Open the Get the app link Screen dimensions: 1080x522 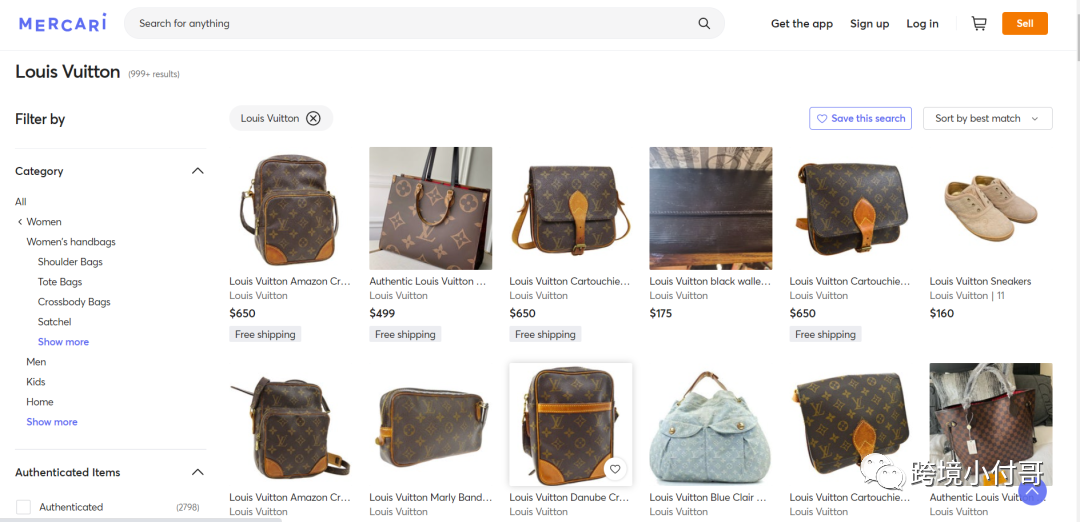click(x=802, y=23)
